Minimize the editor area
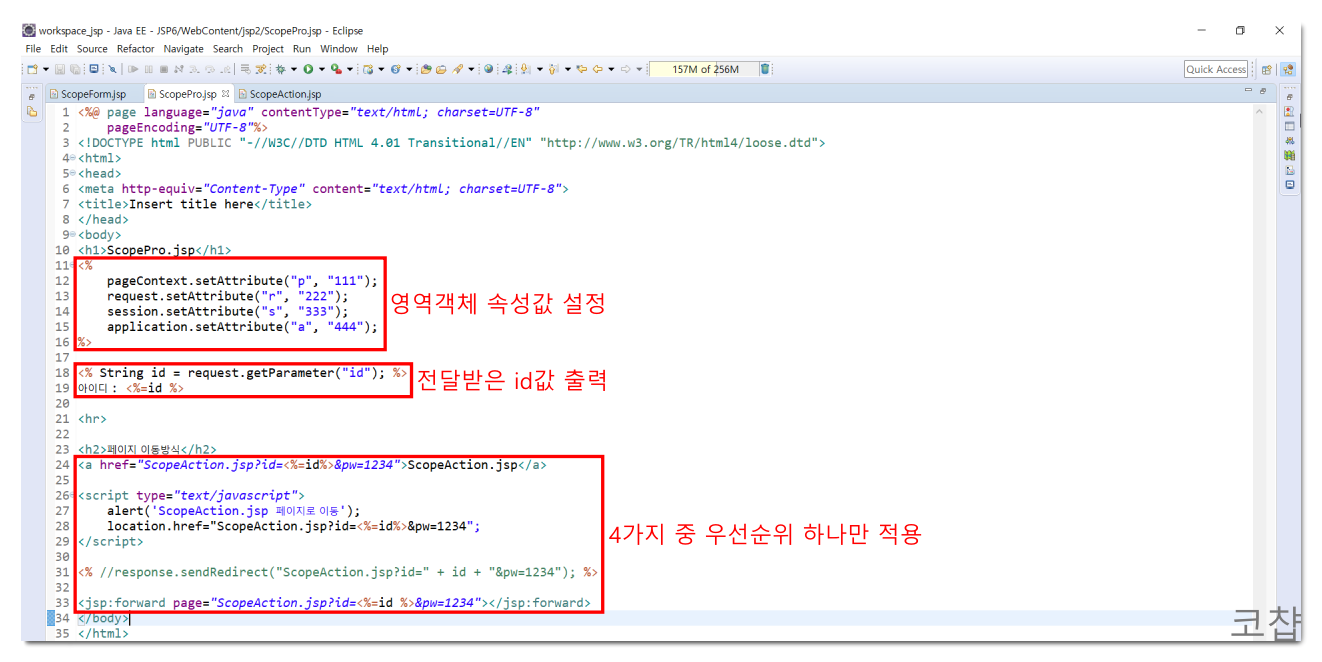 coord(1248,91)
